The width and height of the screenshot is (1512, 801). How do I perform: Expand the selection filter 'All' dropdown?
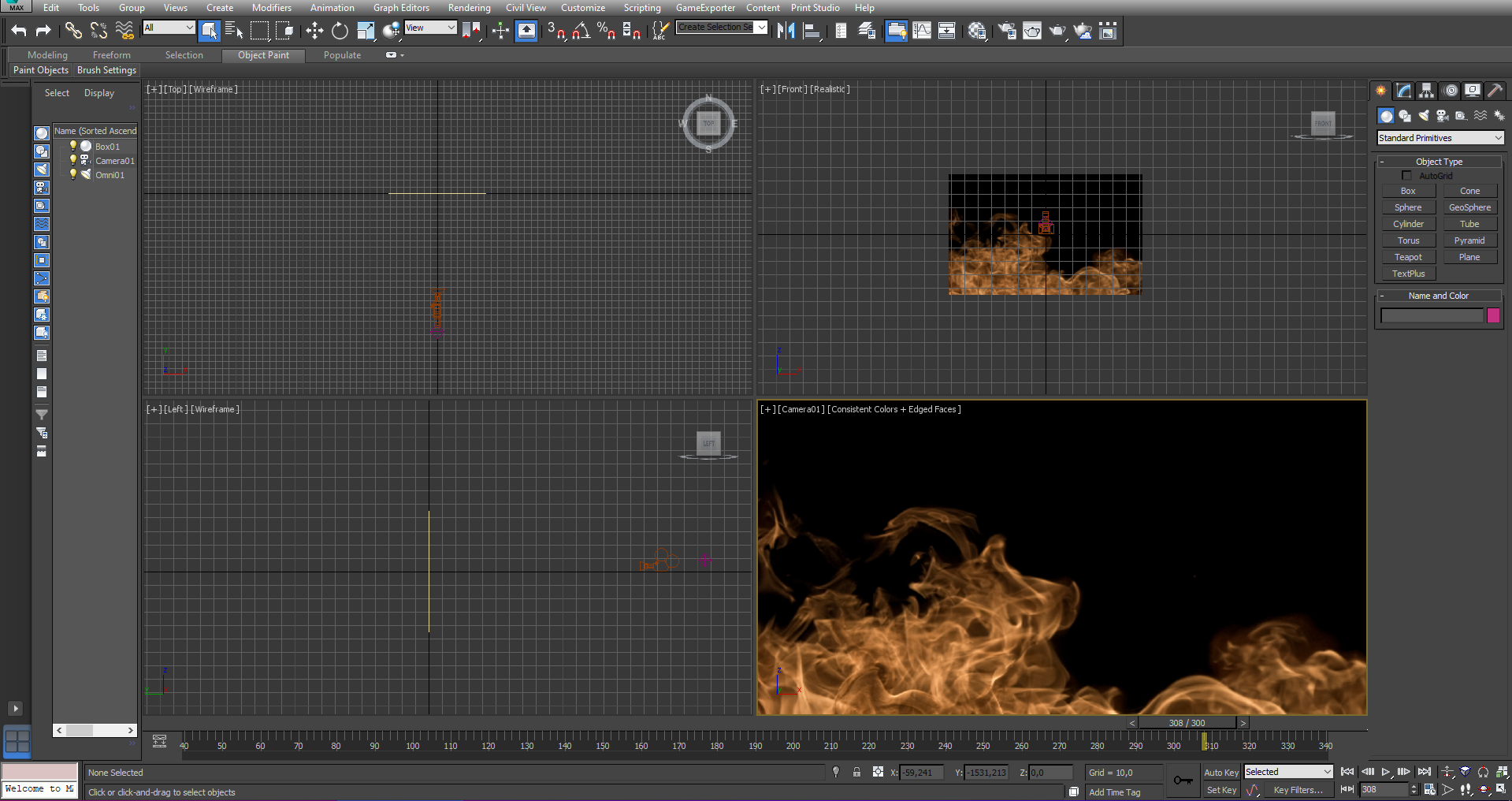[169, 28]
